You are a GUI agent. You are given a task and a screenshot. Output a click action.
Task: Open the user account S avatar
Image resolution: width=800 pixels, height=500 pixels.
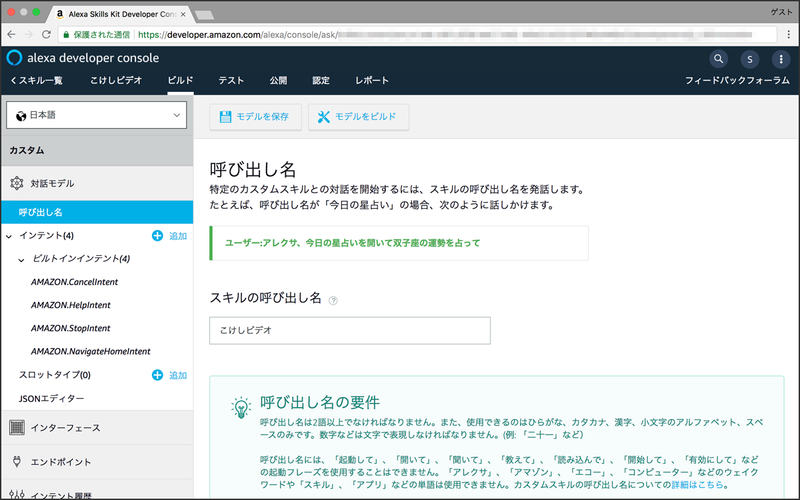tap(749, 59)
